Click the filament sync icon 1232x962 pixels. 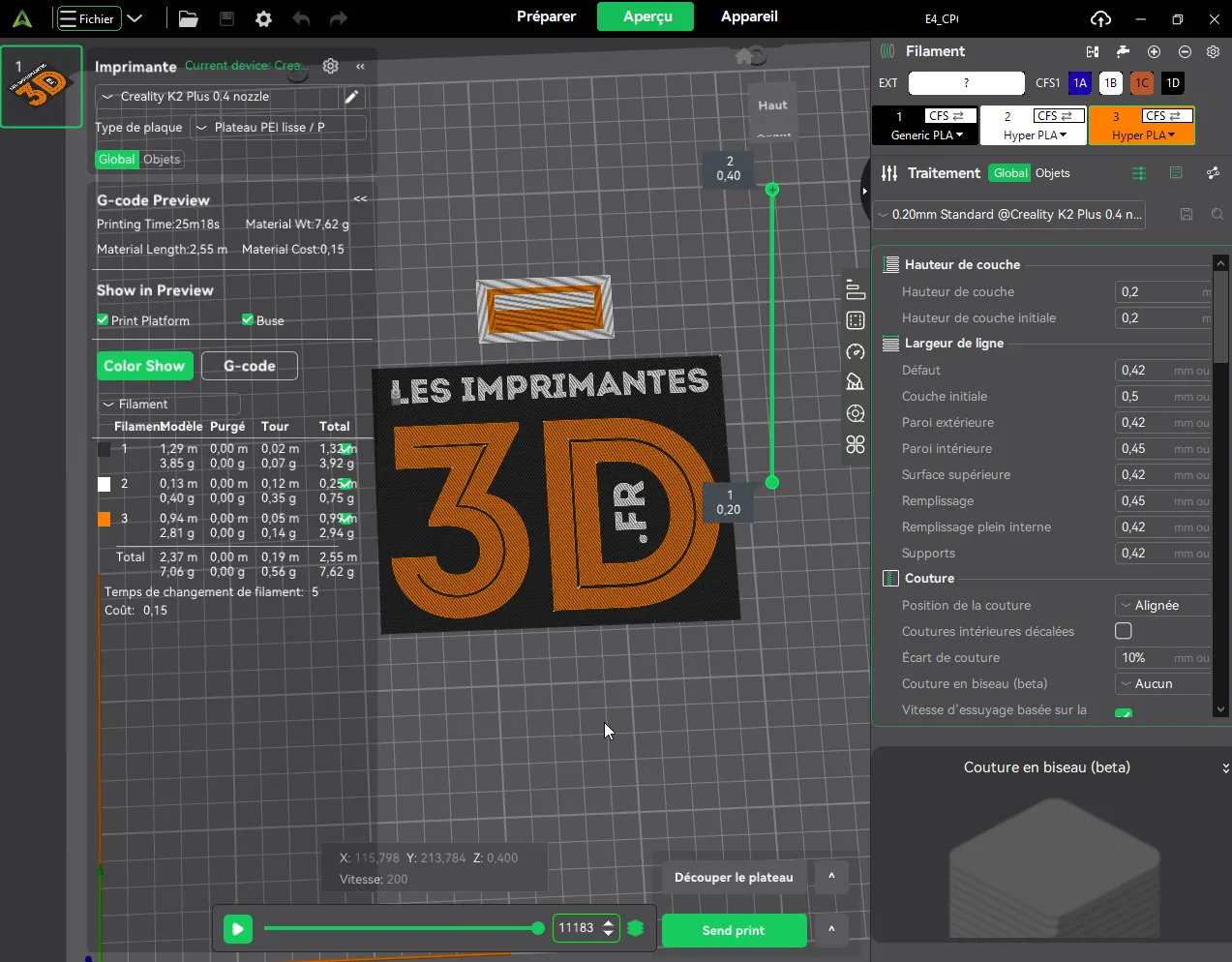1093,51
